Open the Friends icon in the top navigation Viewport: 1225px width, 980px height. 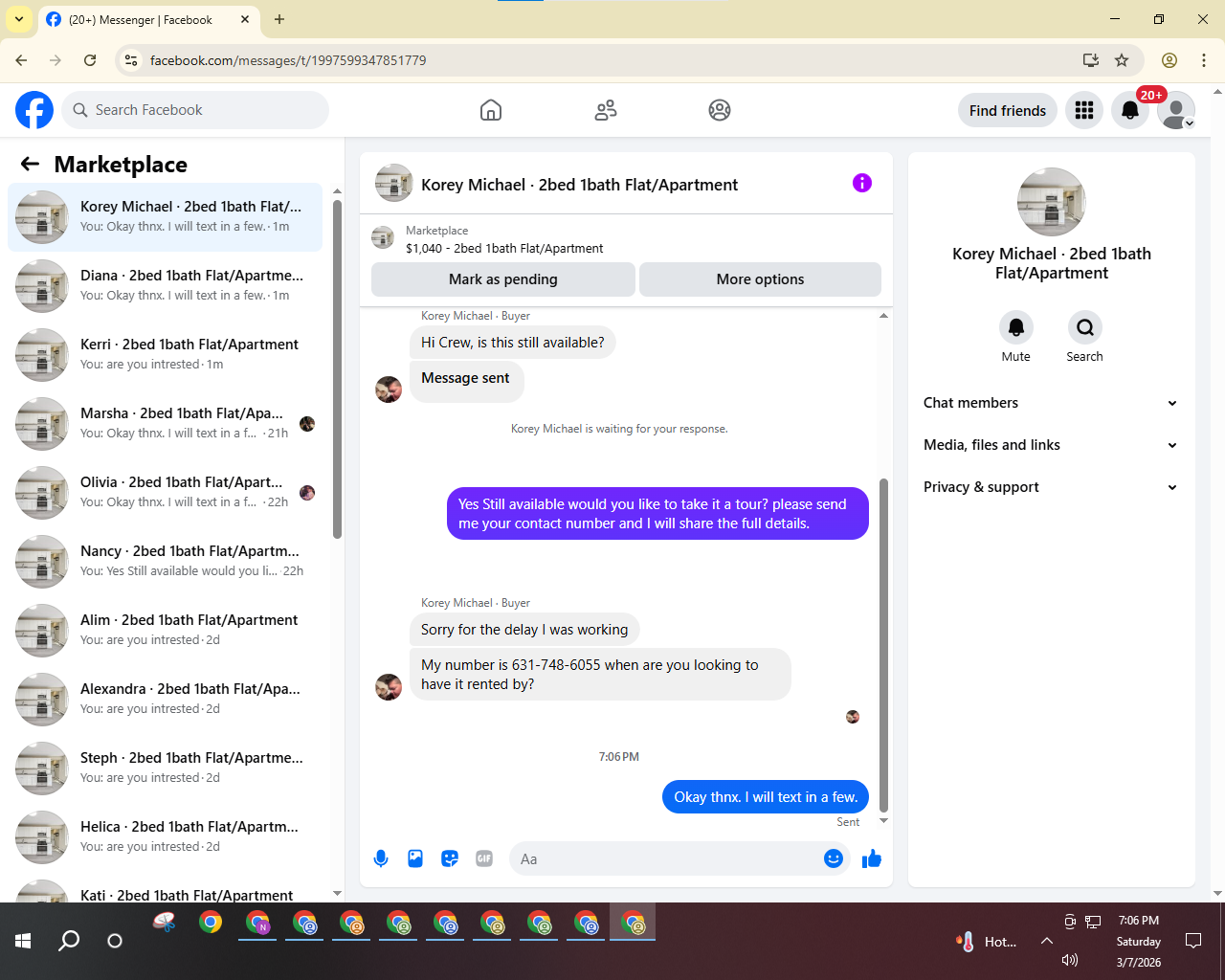(x=606, y=110)
